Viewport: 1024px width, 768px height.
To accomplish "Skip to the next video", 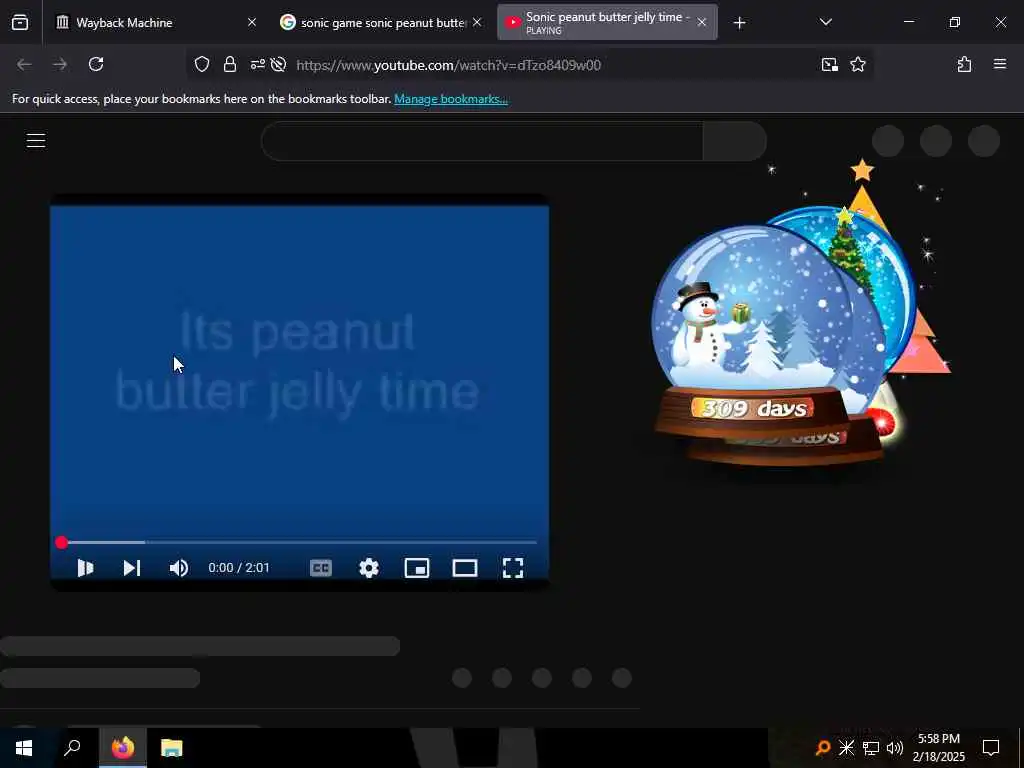I will coord(132,568).
